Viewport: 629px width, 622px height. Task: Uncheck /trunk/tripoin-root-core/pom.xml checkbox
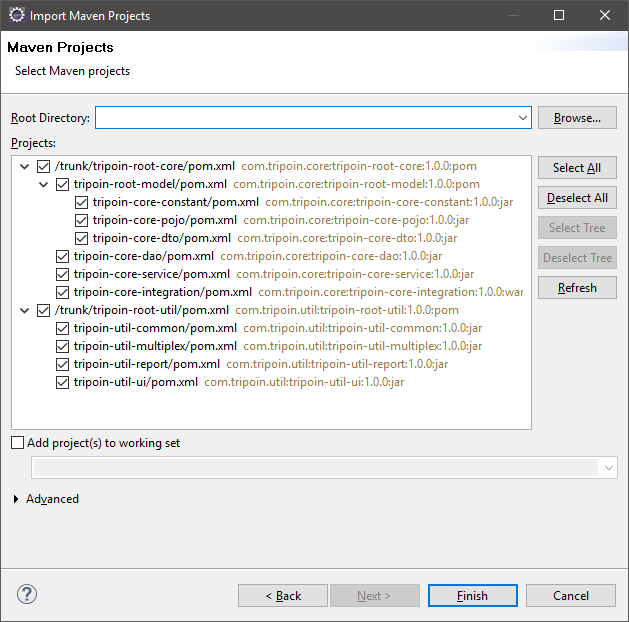pos(43,166)
